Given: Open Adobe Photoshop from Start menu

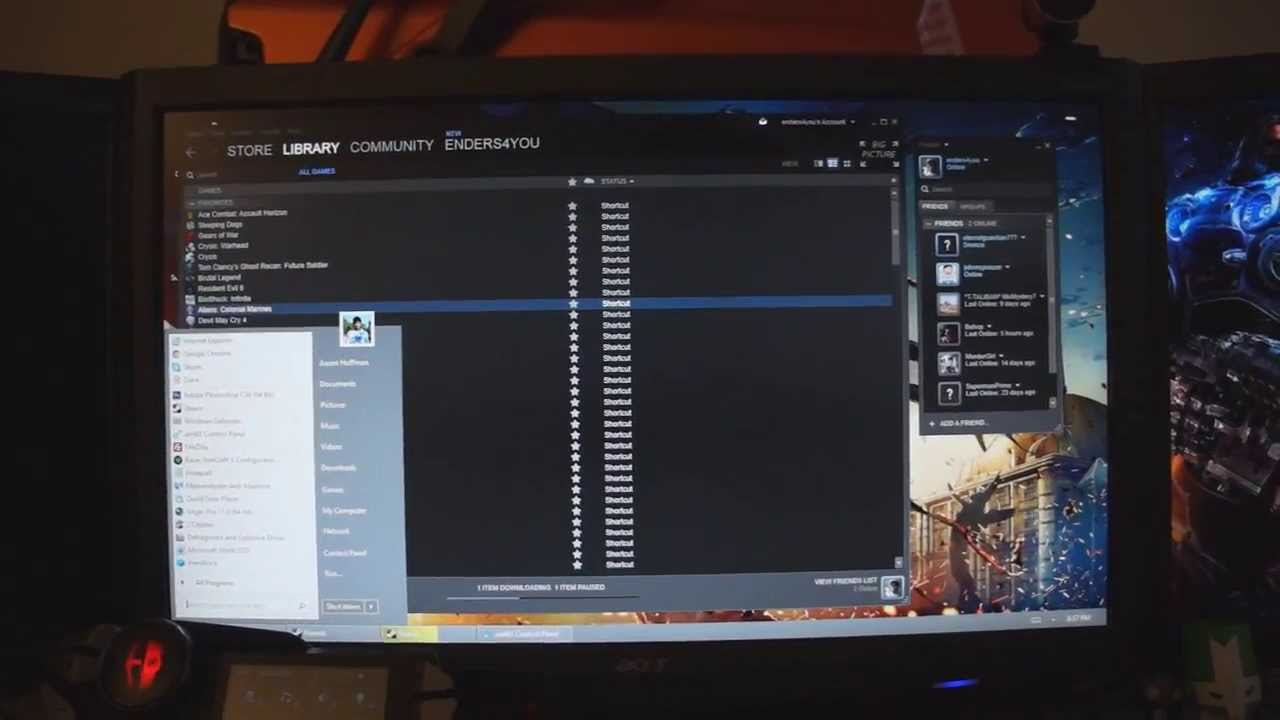Looking at the screenshot, I should [x=222, y=395].
